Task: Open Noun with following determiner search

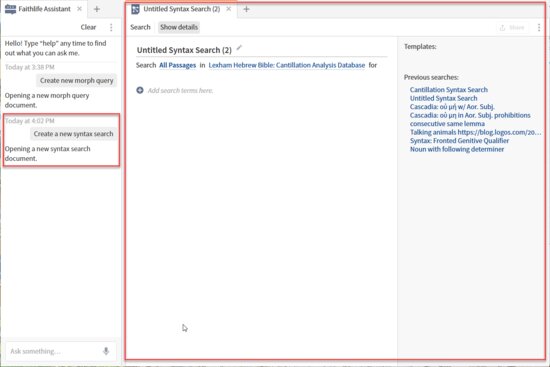Action: [x=457, y=149]
